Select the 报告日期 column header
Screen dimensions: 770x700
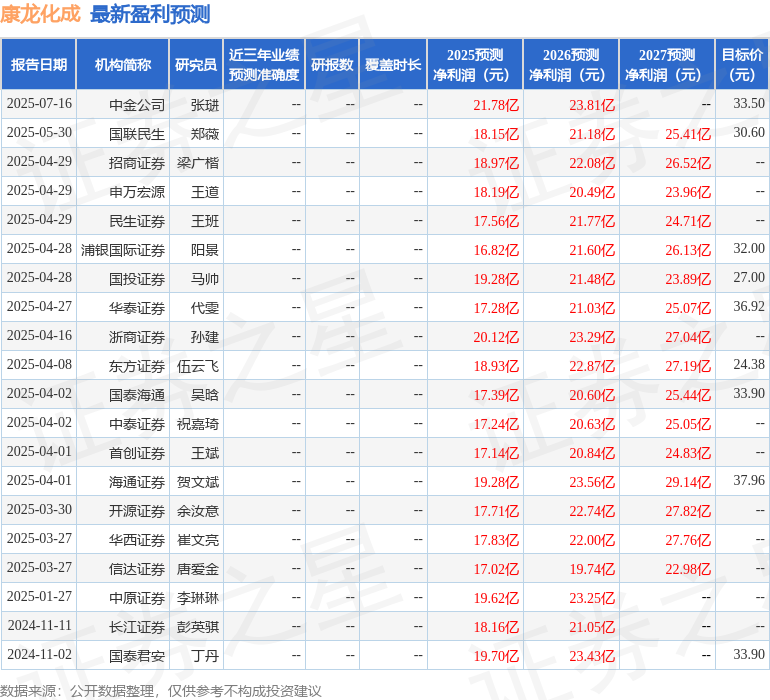click(39, 64)
